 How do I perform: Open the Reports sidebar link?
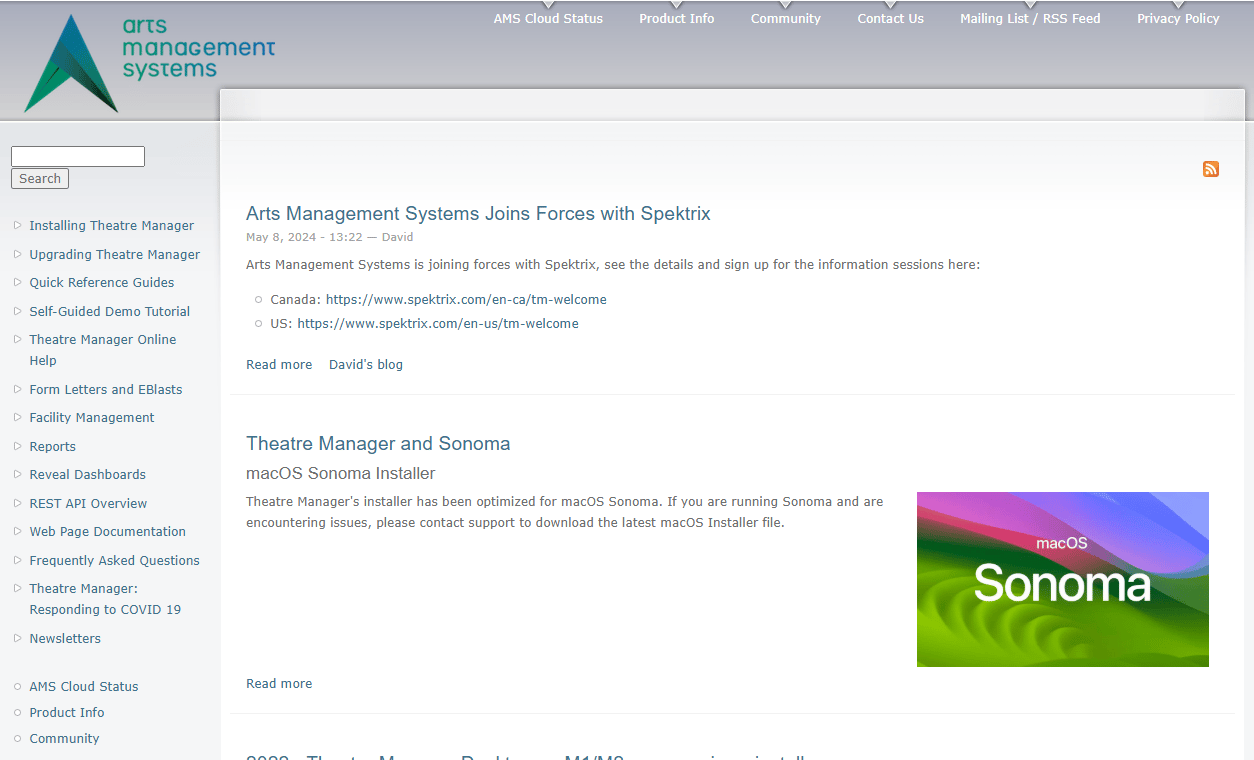point(53,446)
